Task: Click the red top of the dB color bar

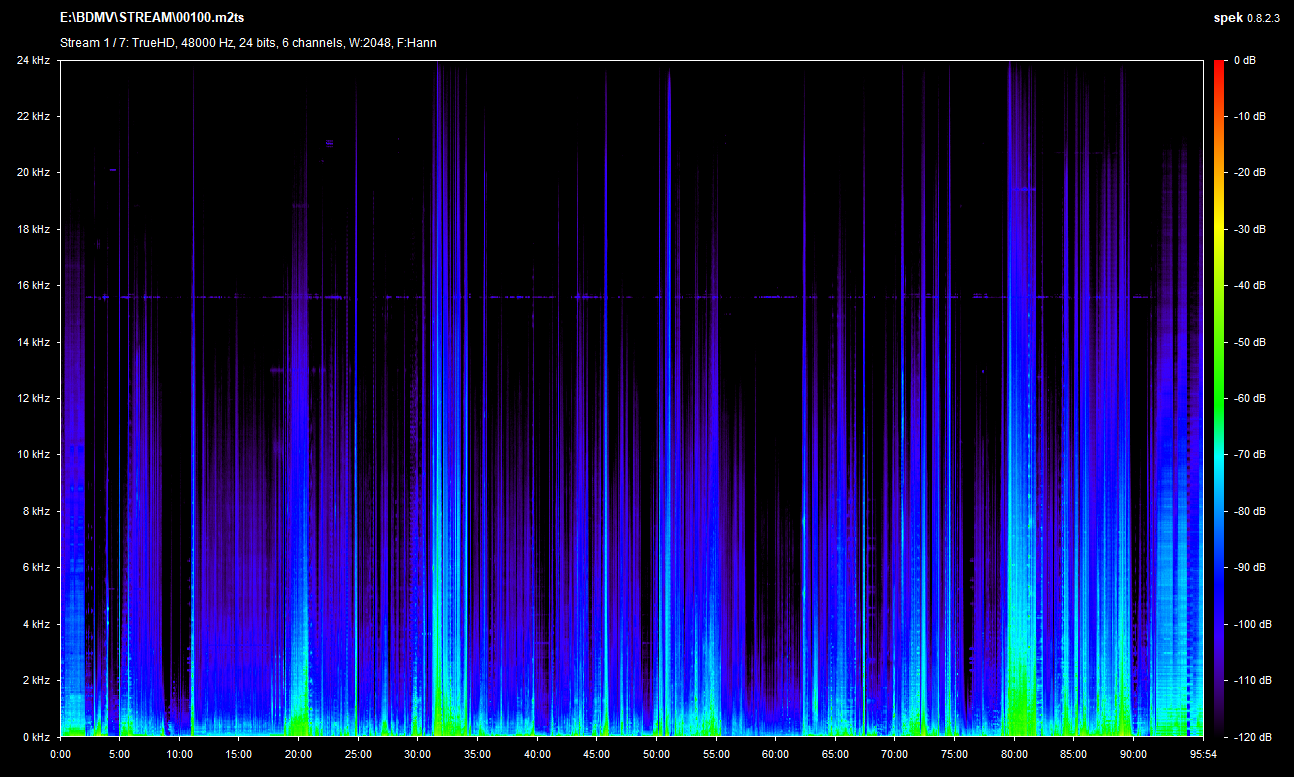Action: click(1219, 66)
